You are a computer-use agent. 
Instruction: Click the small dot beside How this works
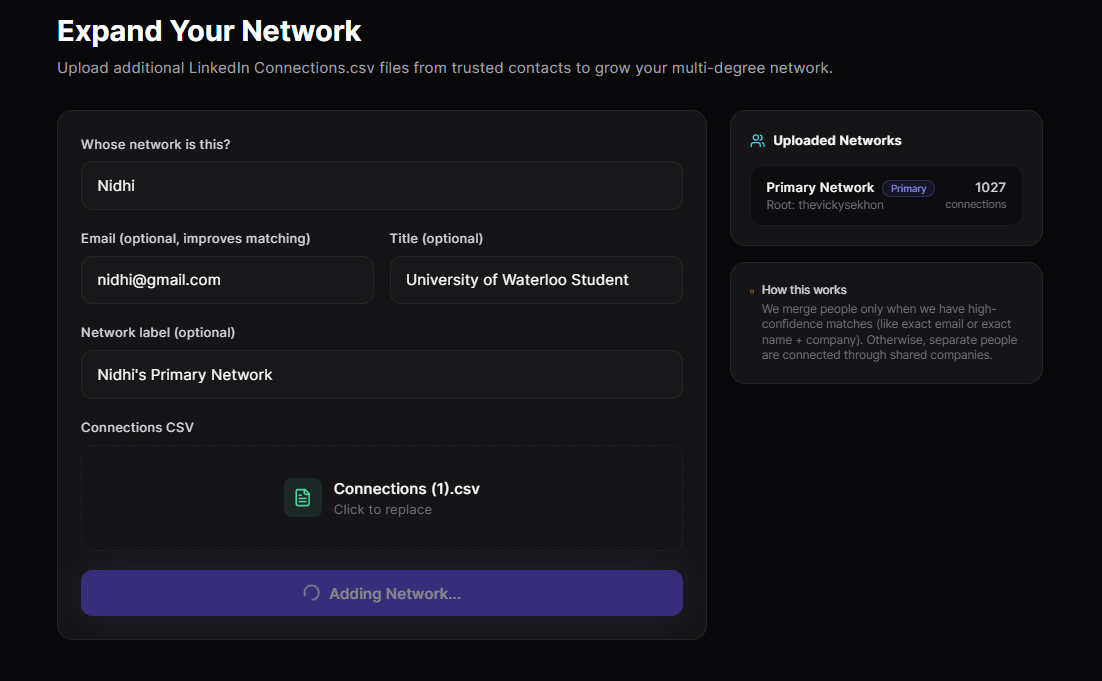pyautogui.click(x=752, y=291)
